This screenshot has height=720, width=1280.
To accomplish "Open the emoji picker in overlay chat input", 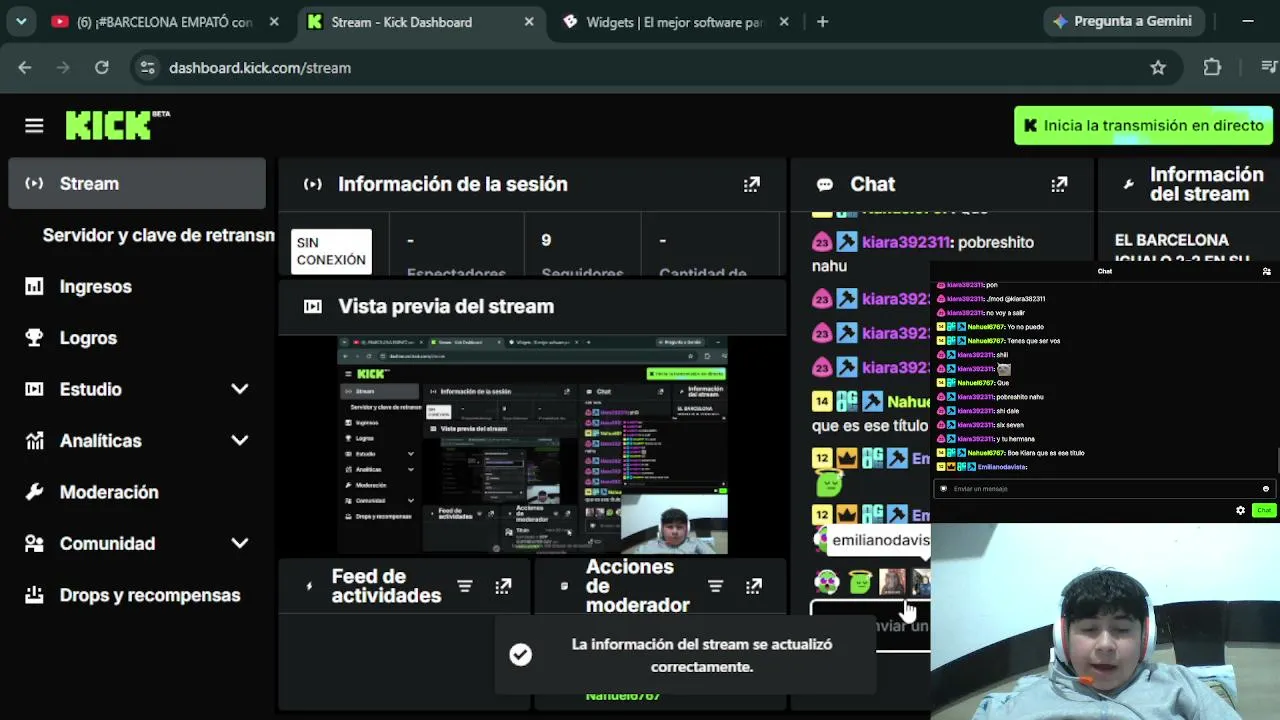I will pyautogui.click(x=1265, y=489).
